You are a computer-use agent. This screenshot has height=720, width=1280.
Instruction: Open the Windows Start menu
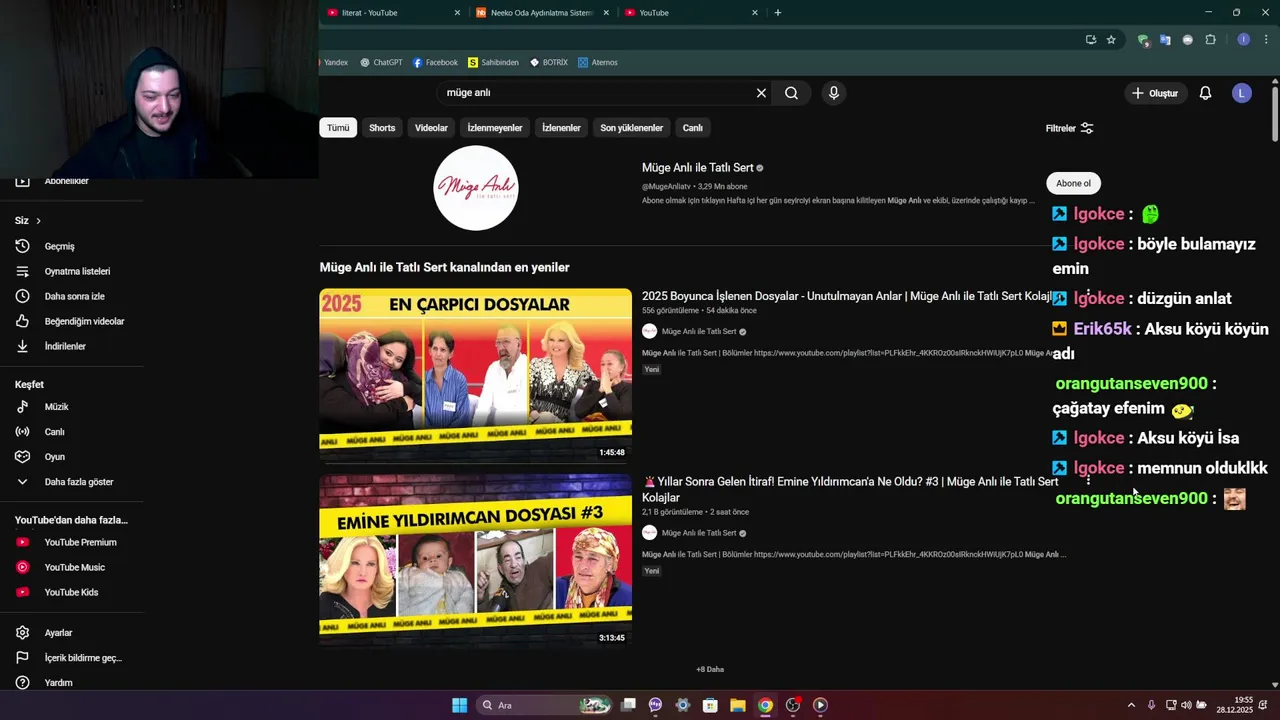coord(459,705)
